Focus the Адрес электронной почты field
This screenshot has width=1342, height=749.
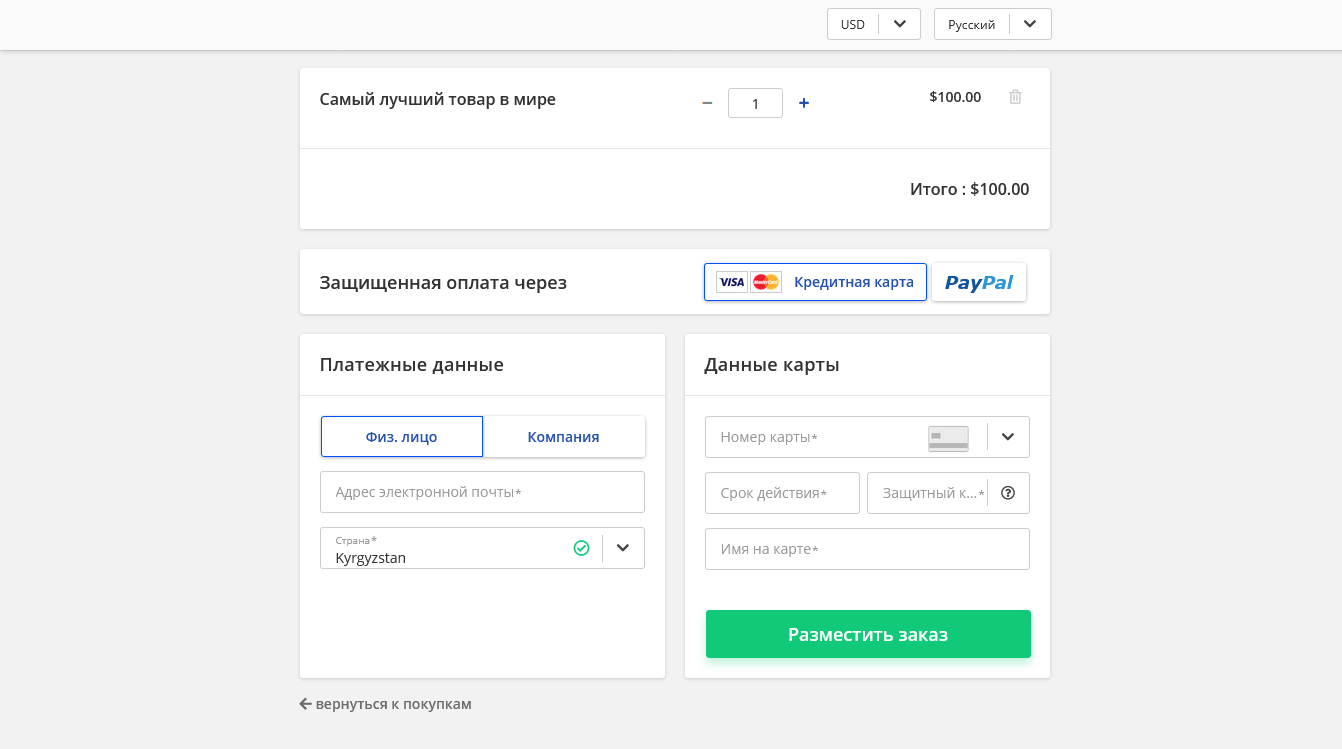[x=482, y=492]
